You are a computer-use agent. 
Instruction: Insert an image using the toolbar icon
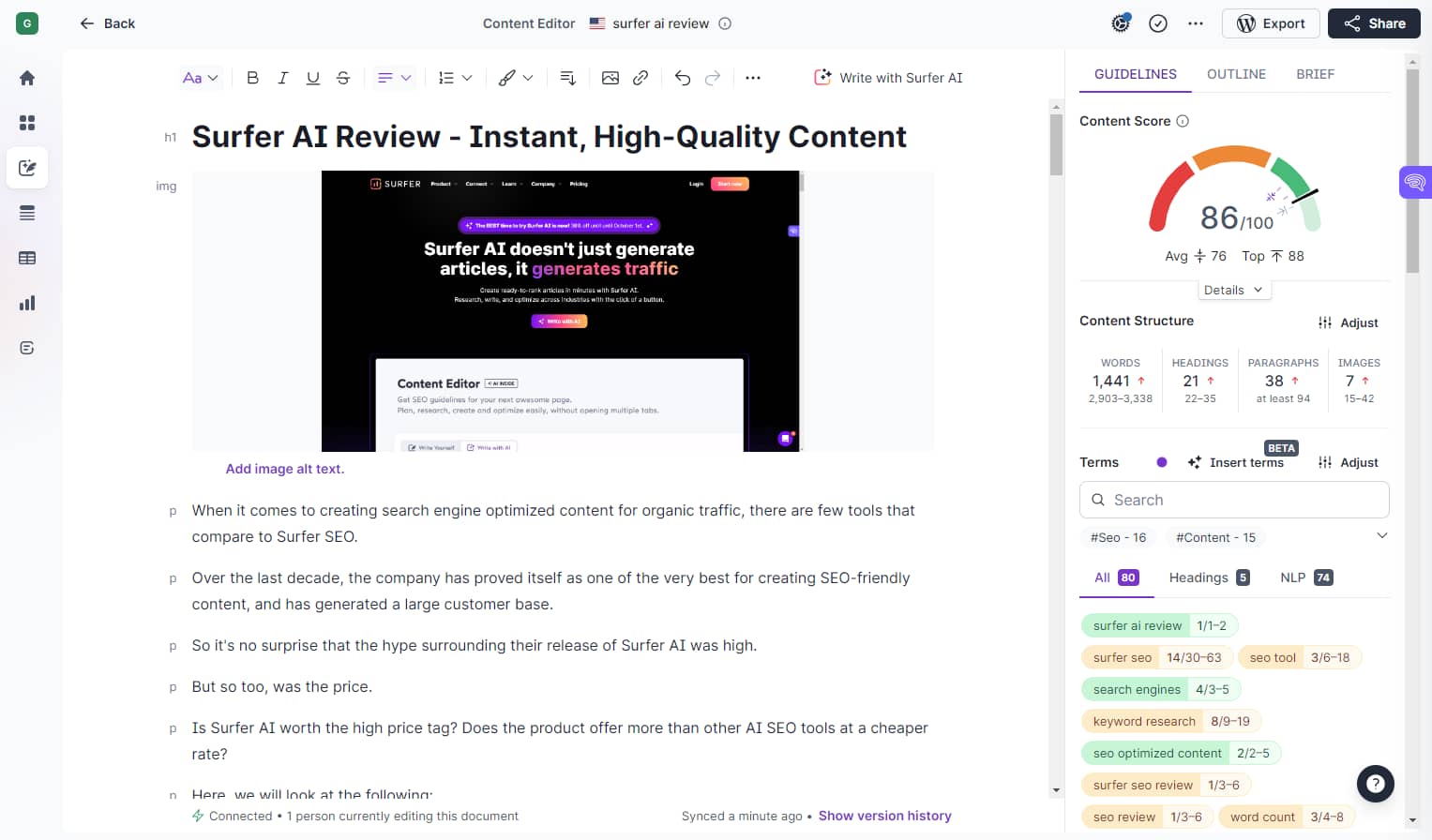(x=610, y=78)
